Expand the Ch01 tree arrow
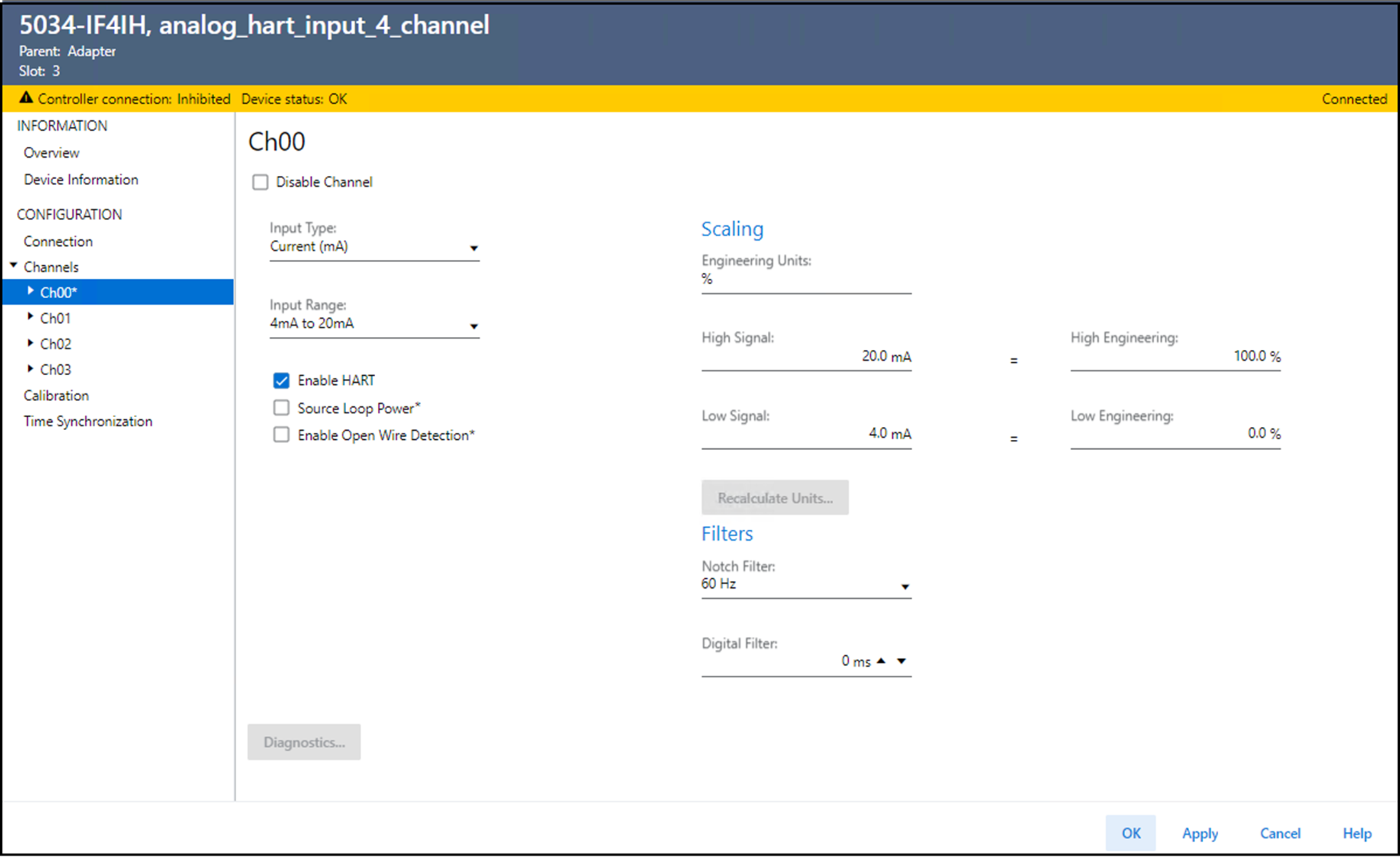1400x857 pixels. pos(30,317)
